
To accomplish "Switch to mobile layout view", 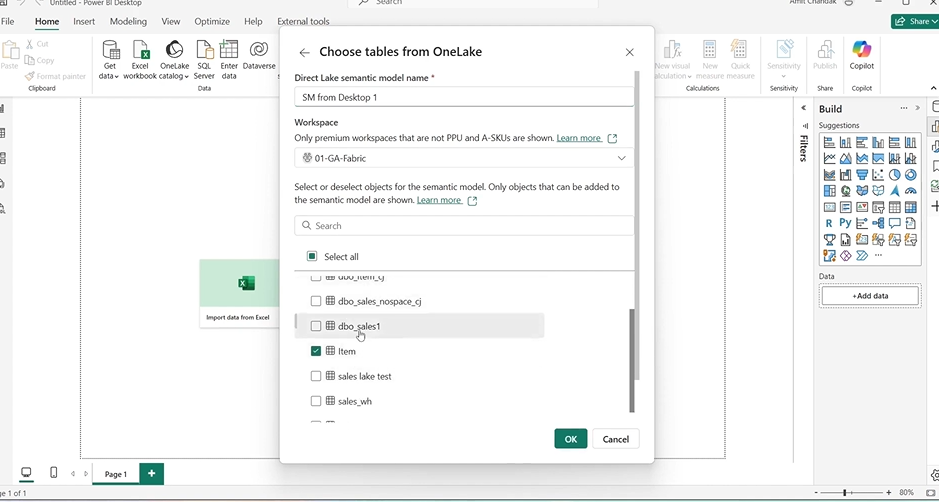I will [53, 473].
